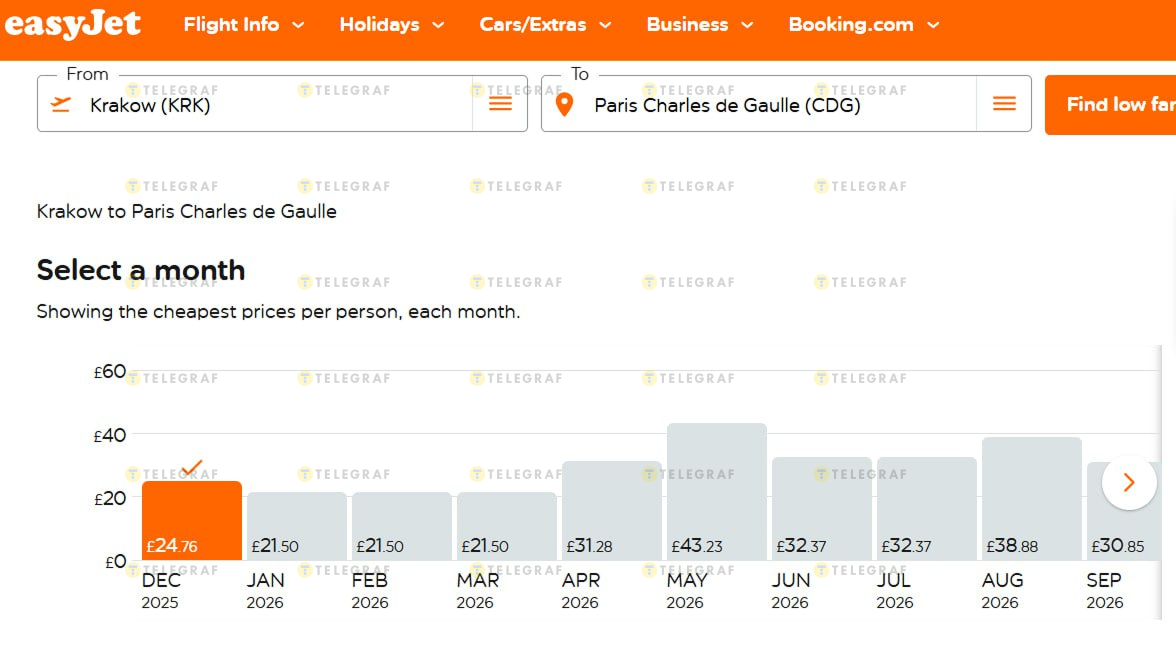Click the airplane icon in From field
Screen dimensions: 1176x660
[61, 104]
